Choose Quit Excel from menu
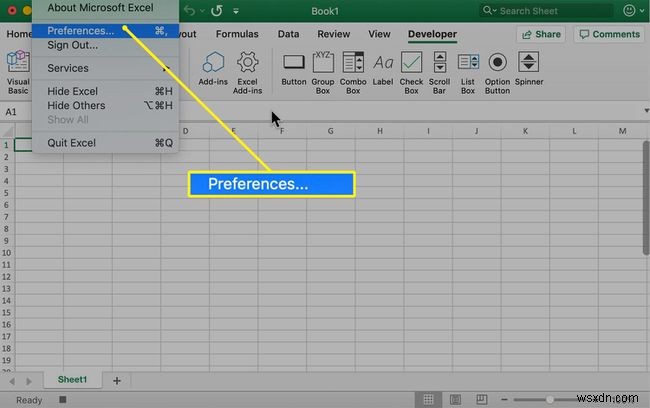 coord(105,143)
